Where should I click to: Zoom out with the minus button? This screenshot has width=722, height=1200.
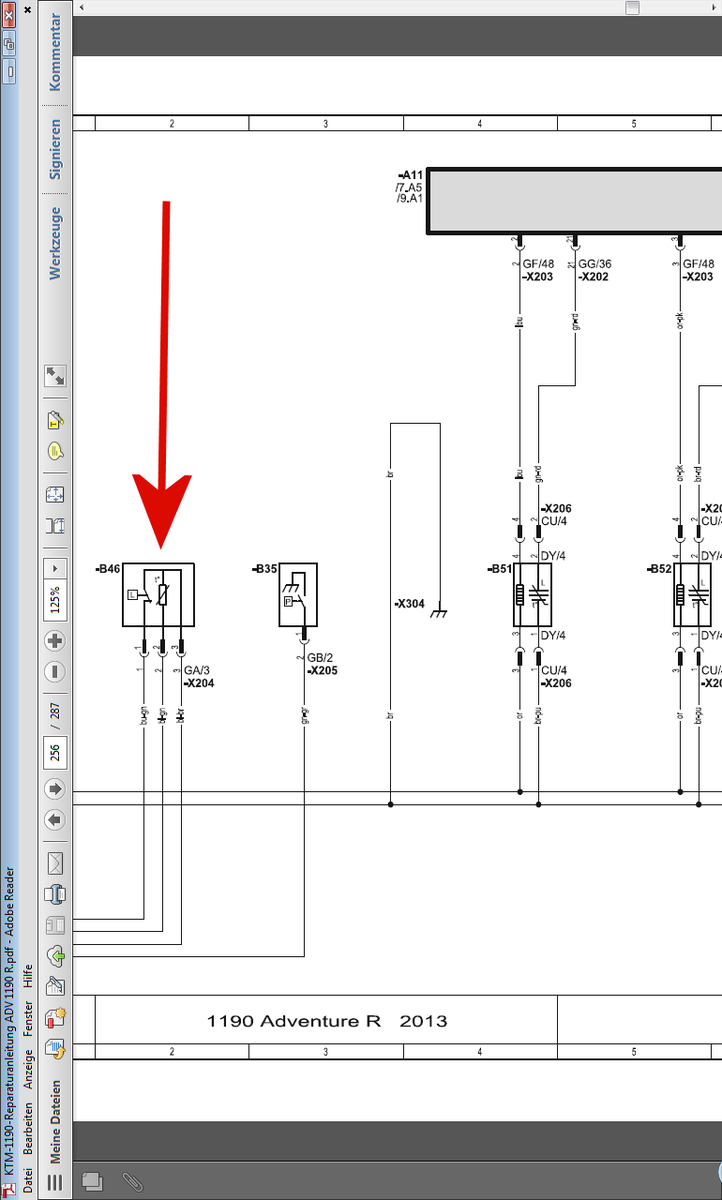(x=55, y=671)
